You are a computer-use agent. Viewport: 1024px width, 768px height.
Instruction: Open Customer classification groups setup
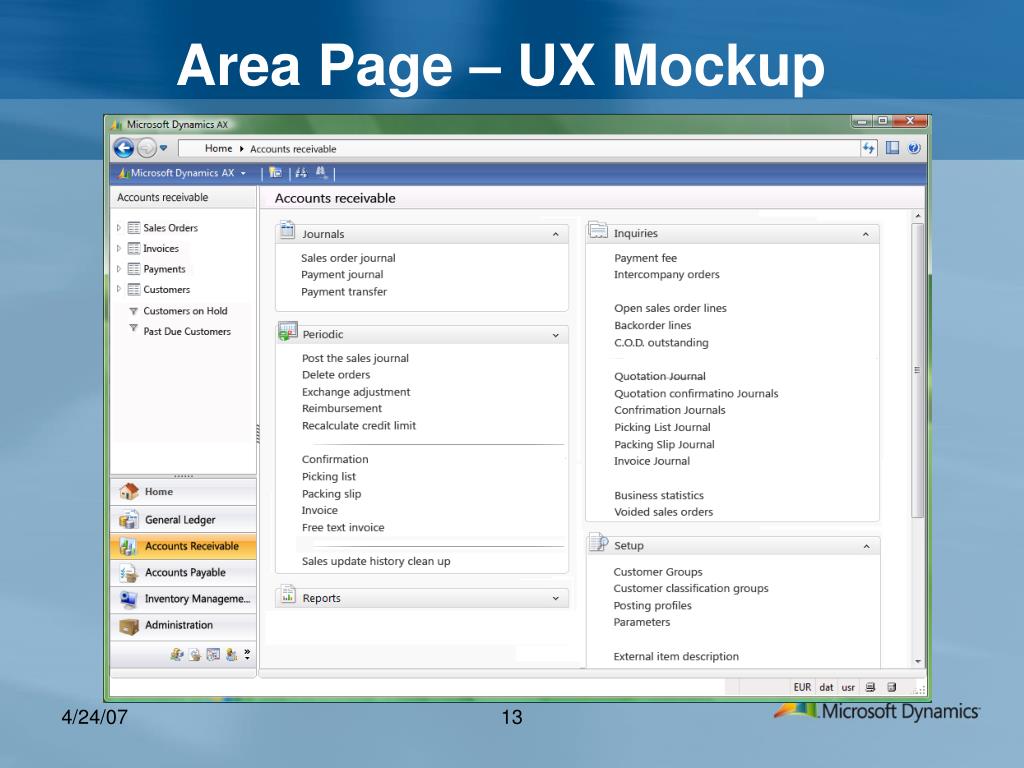pyautogui.click(x=691, y=588)
